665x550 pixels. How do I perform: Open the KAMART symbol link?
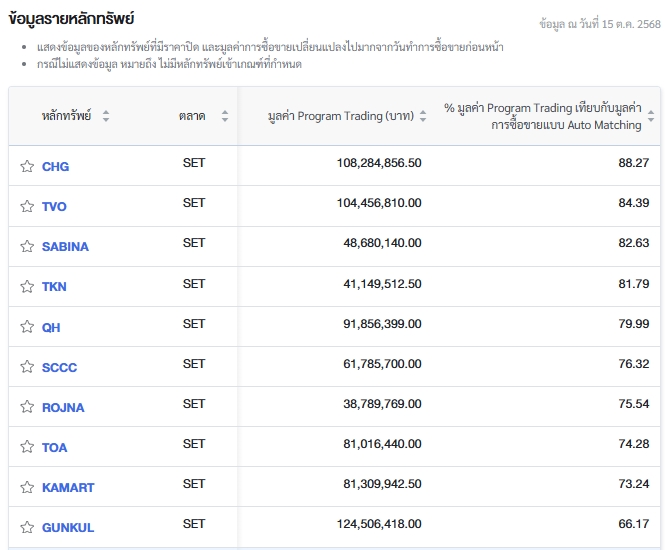pos(68,487)
